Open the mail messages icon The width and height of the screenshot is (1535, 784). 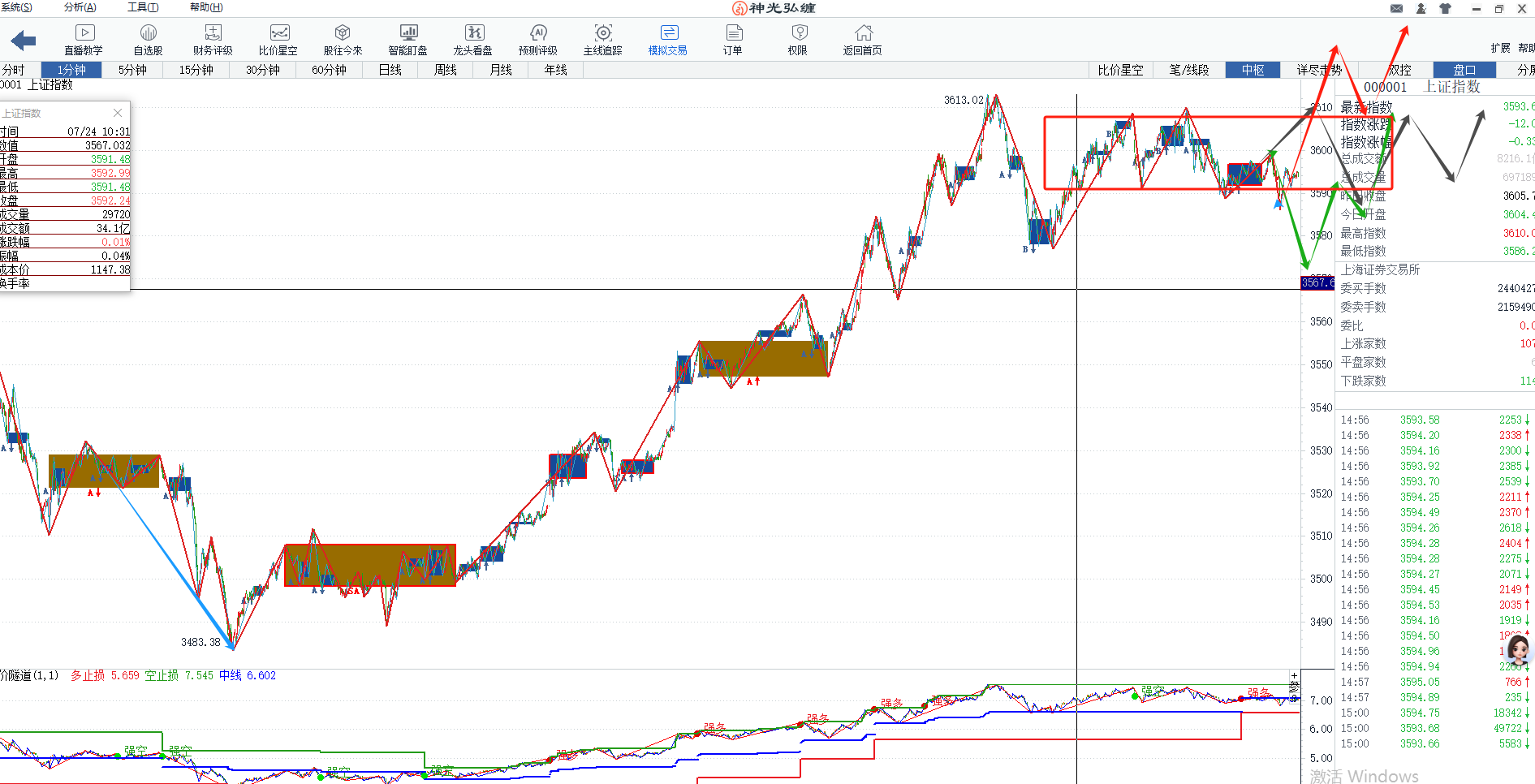tap(1396, 8)
